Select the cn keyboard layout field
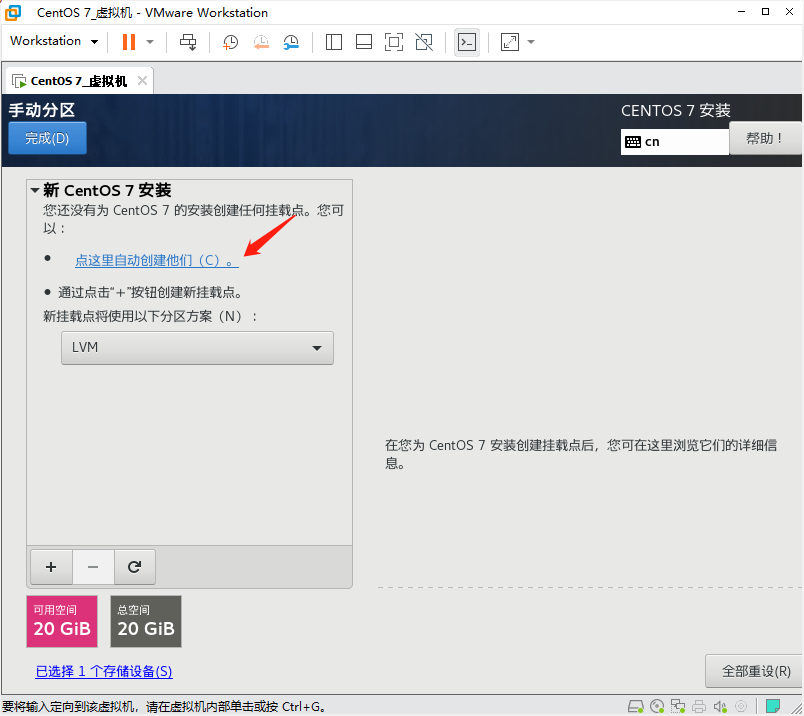Viewport: 804px width, 716px height. (674, 142)
